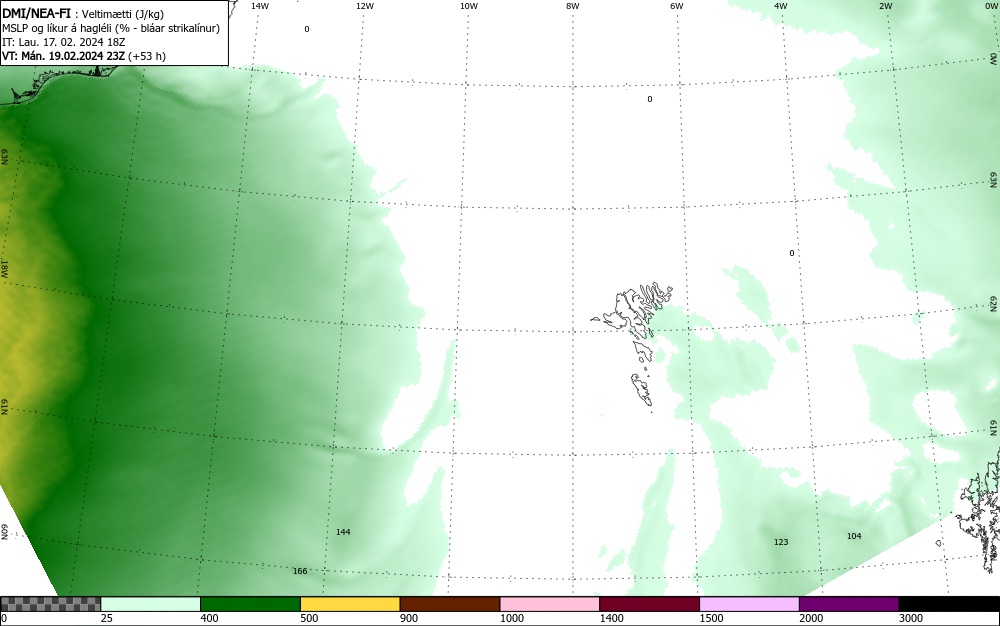Image resolution: width=1000 pixels, height=626 pixels.
Task: Select the light green 25–400 legend swatch
Action: 151,604
